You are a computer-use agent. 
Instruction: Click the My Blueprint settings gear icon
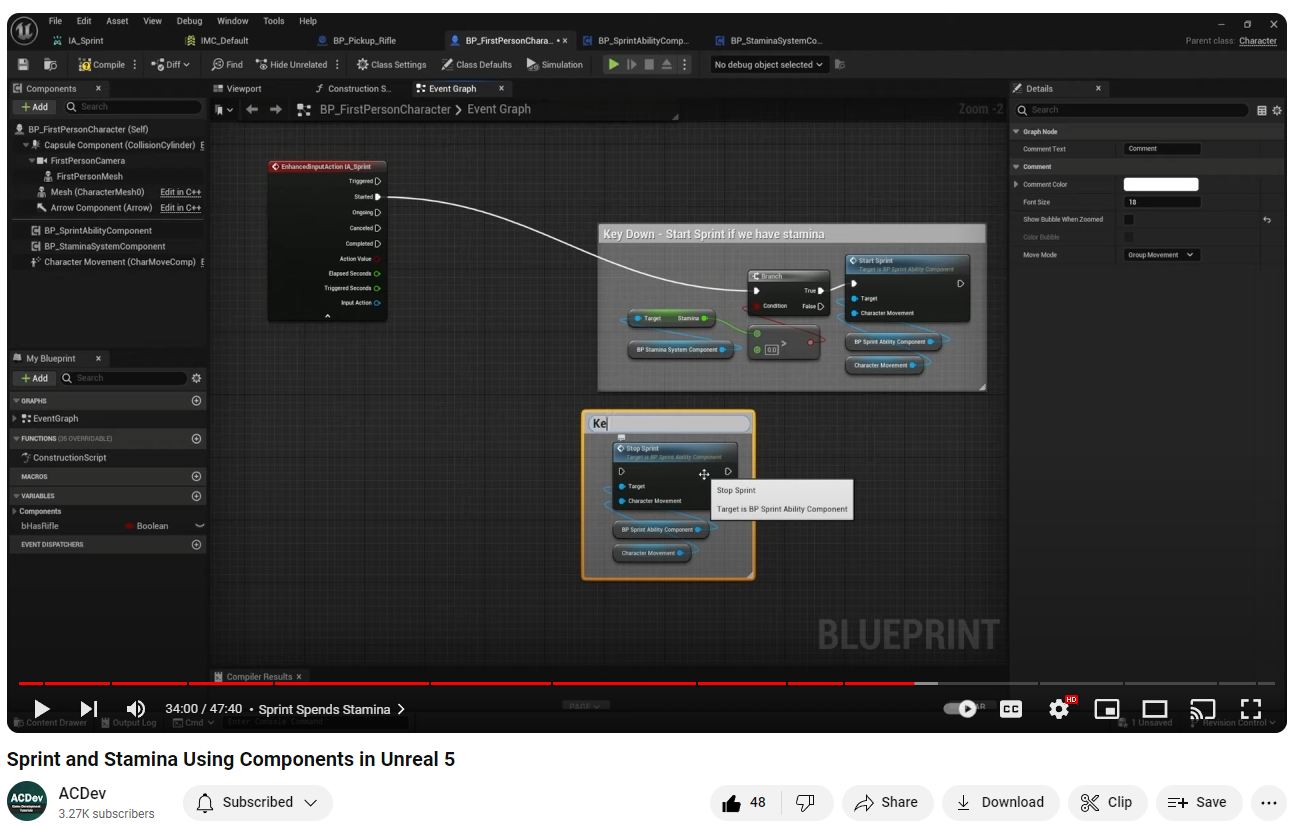pos(196,378)
